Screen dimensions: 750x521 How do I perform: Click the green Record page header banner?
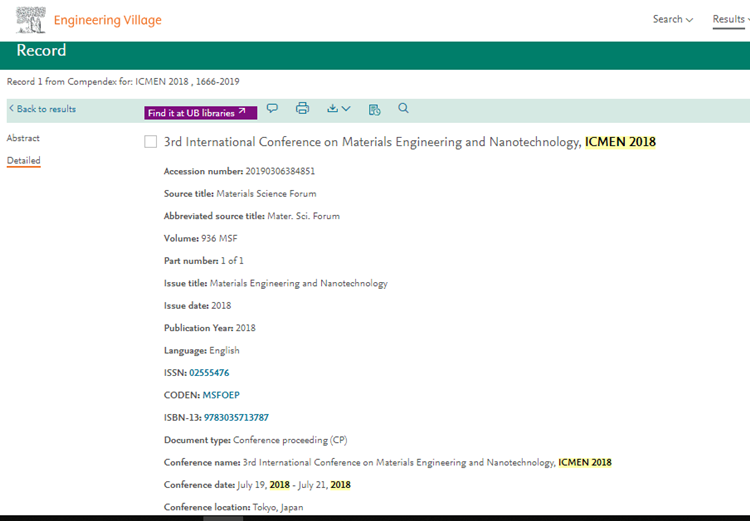[x=375, y=51]
